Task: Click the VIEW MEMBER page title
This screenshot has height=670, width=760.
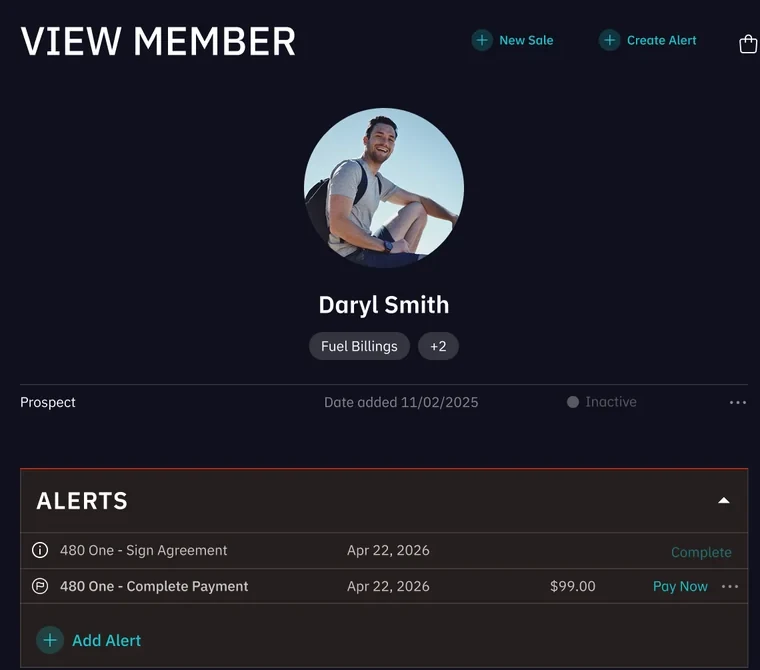Action: point(158,41)
